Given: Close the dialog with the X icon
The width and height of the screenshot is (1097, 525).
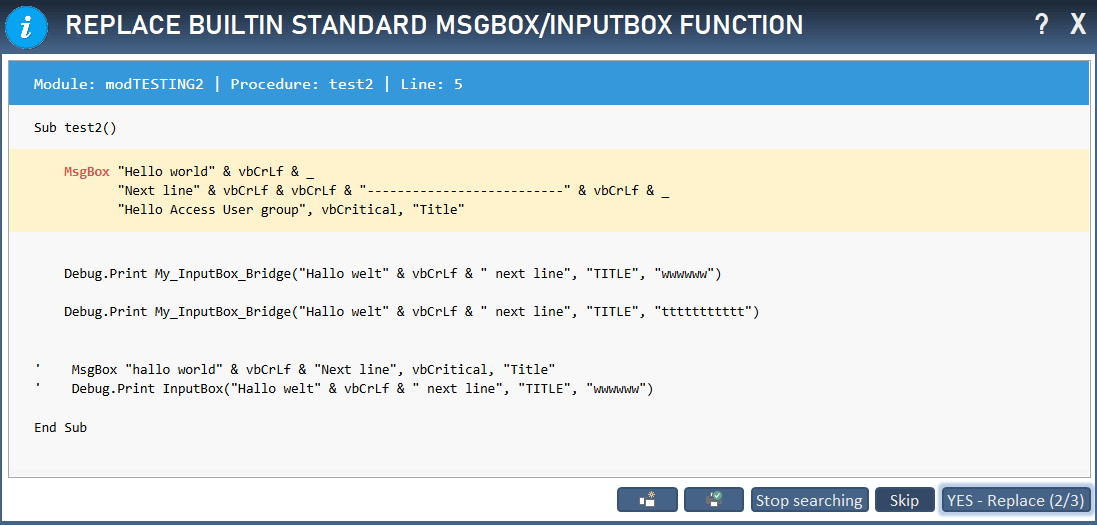Looking at the screenshot, I should click(1077, 25).
